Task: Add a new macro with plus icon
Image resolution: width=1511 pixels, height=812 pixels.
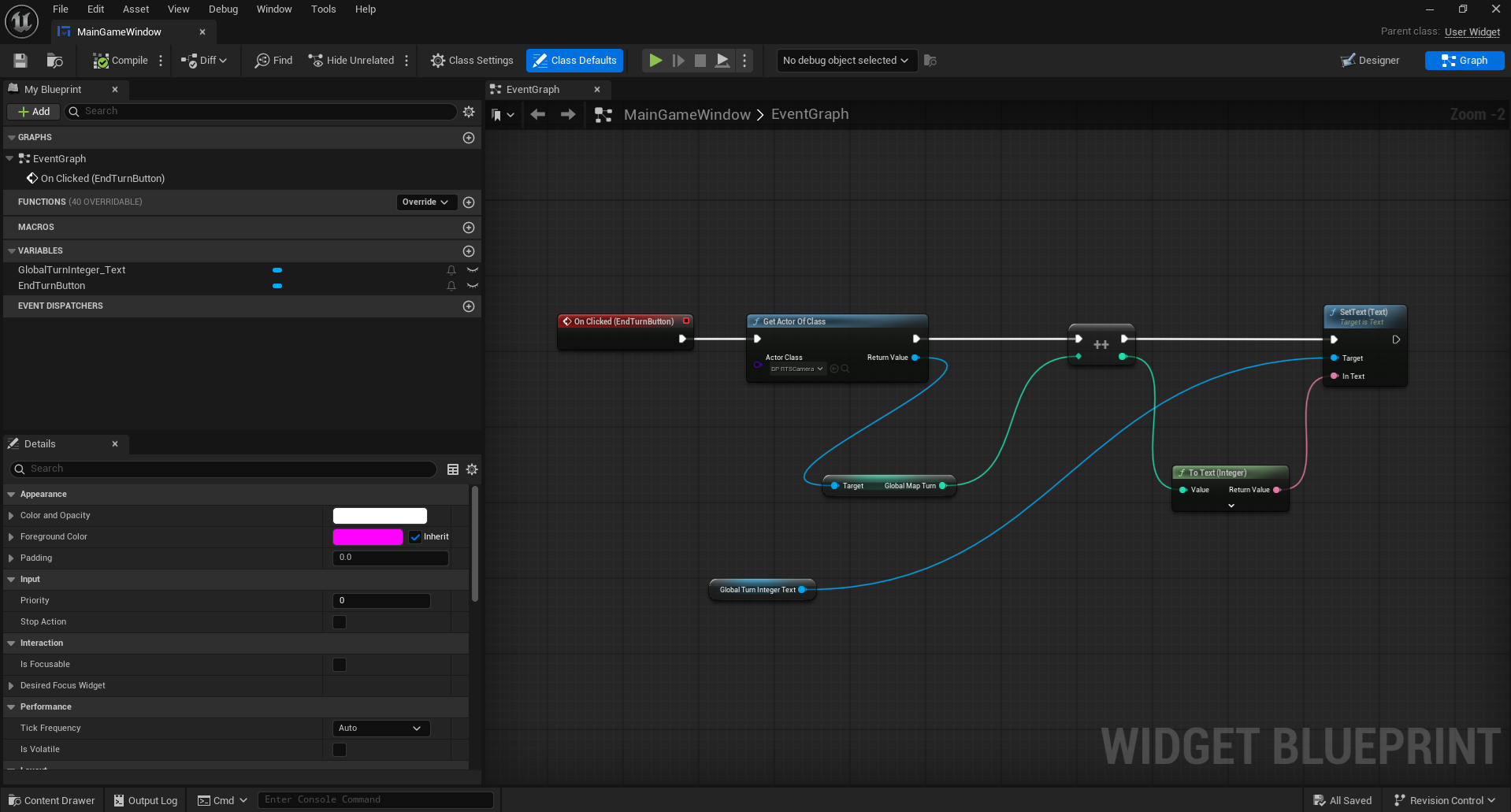Action: (x=469, y=228)
